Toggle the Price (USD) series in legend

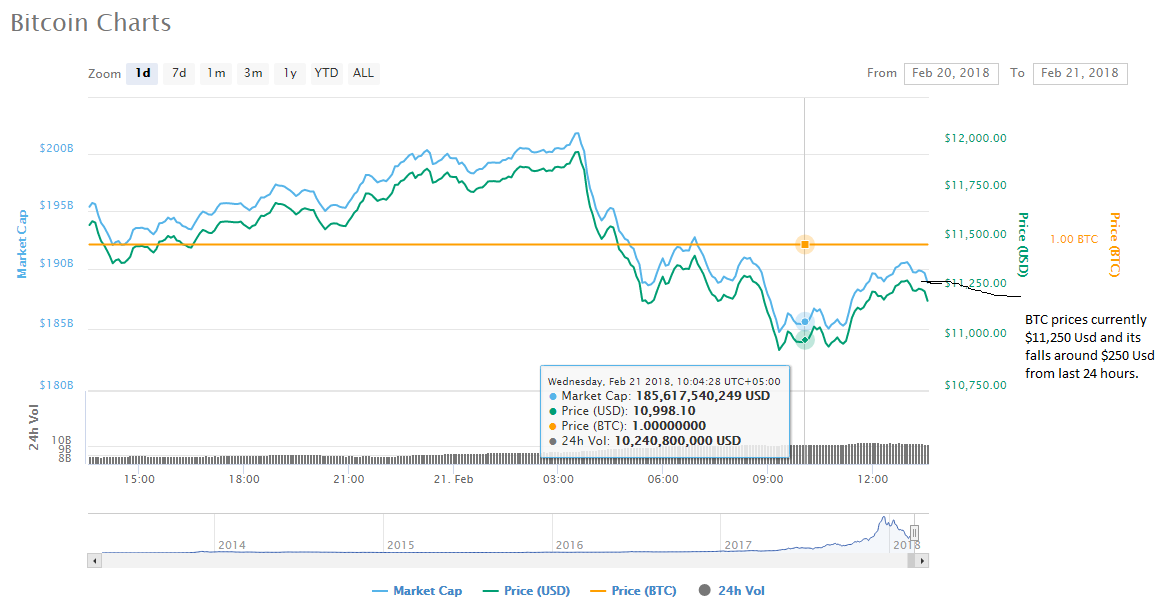pyautogui.click(x=526, y=591)
